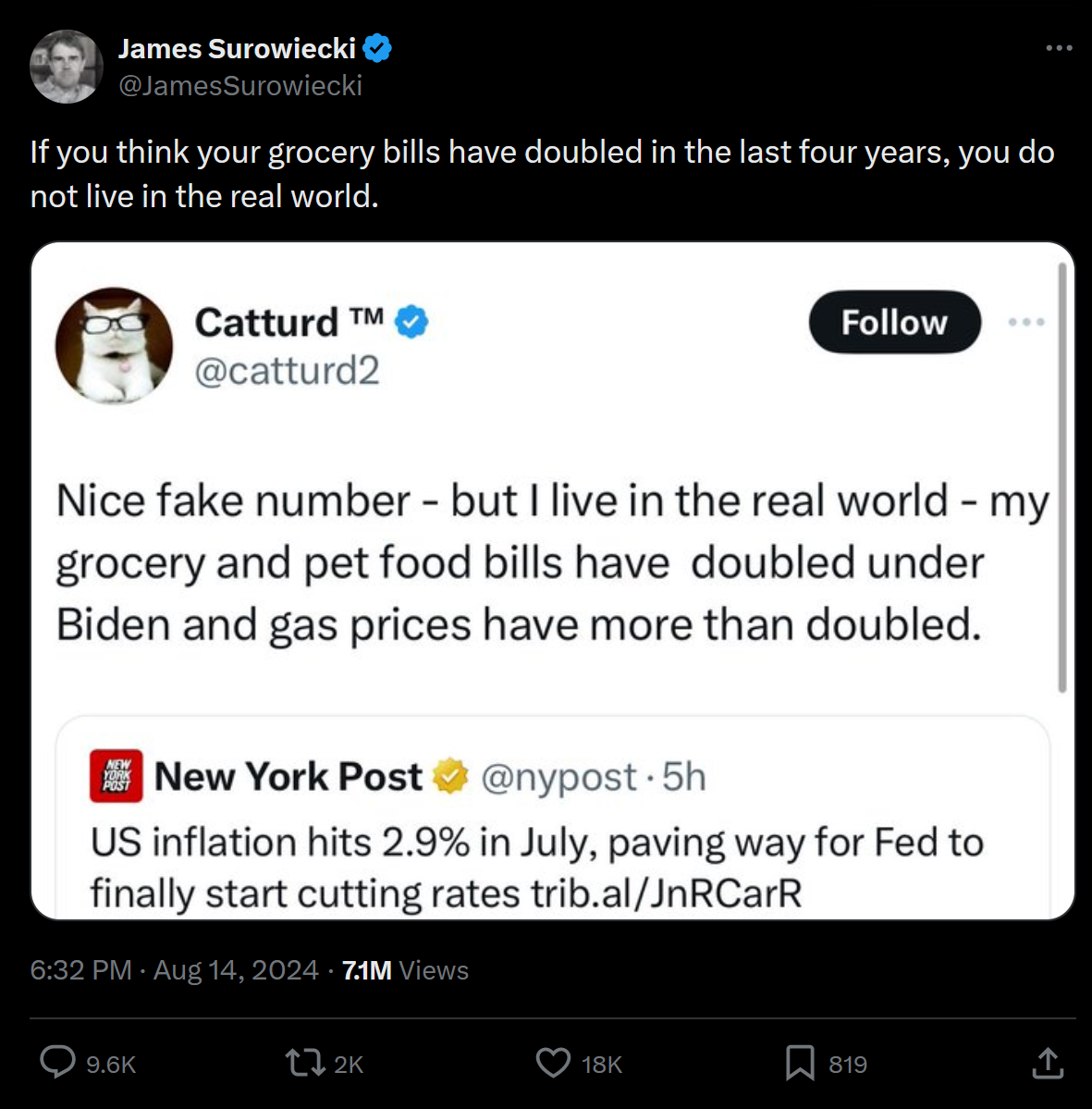Open the @nypost handle link
The width and height of the screenshot is (1092, 1109).
pos(558,777)
